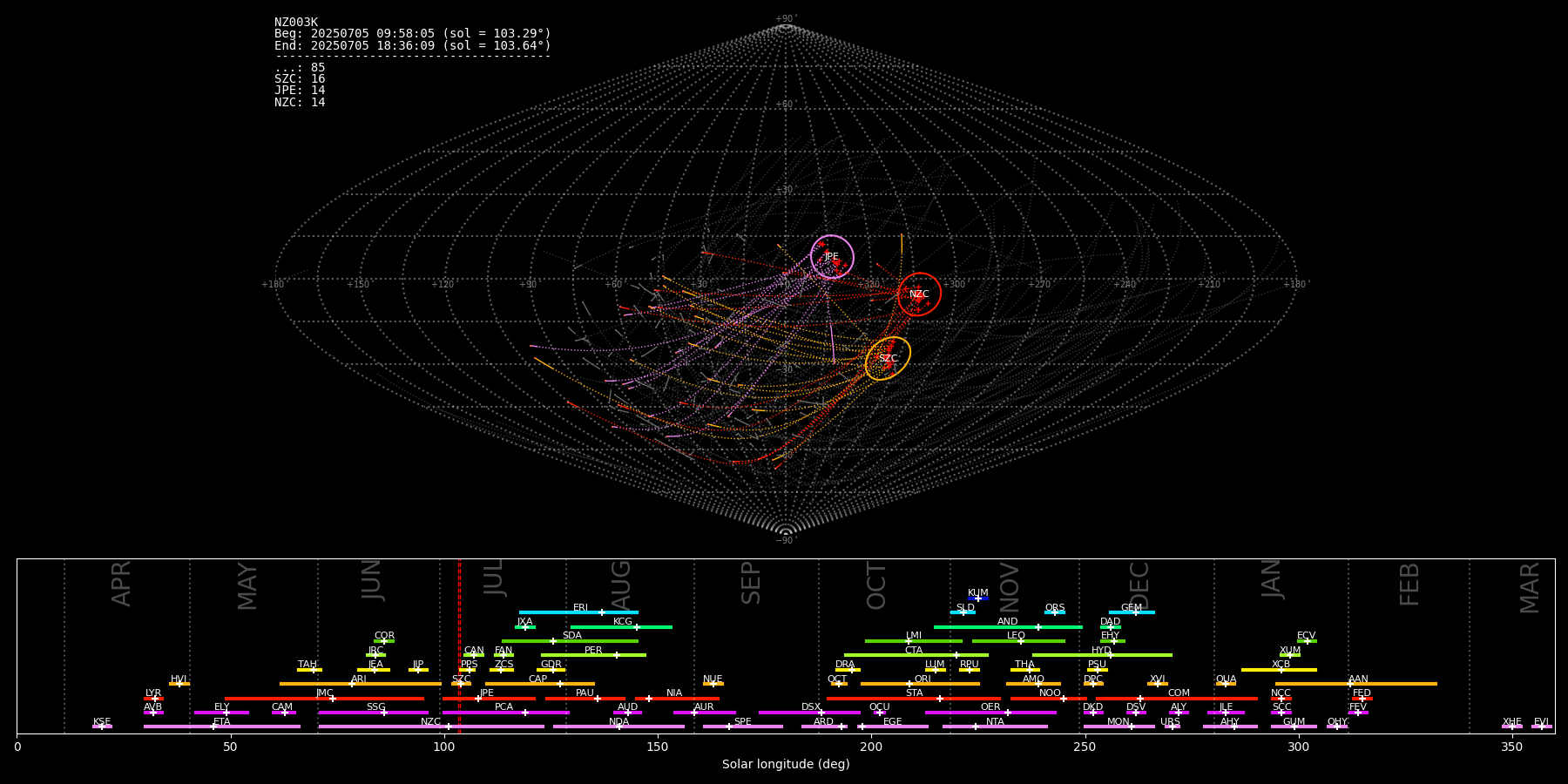Select the CTA shower bar in timeline

(916, 655)
